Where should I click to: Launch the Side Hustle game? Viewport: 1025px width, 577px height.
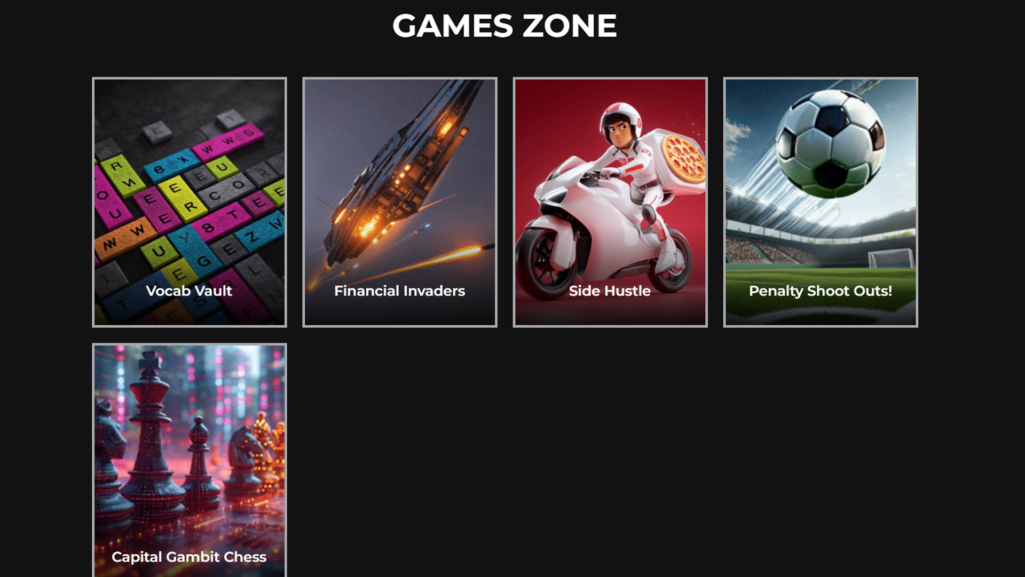[x=610, y=202]
